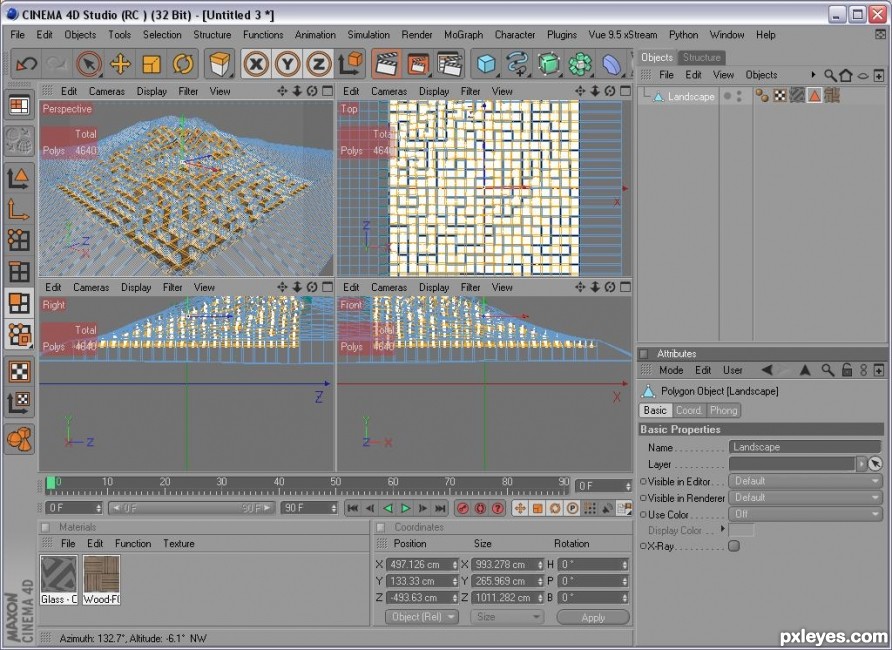This screenshot has width=892, height=650.
Task: Activate Polygons mode in sidebar
Action: click(x=19, y=303)
